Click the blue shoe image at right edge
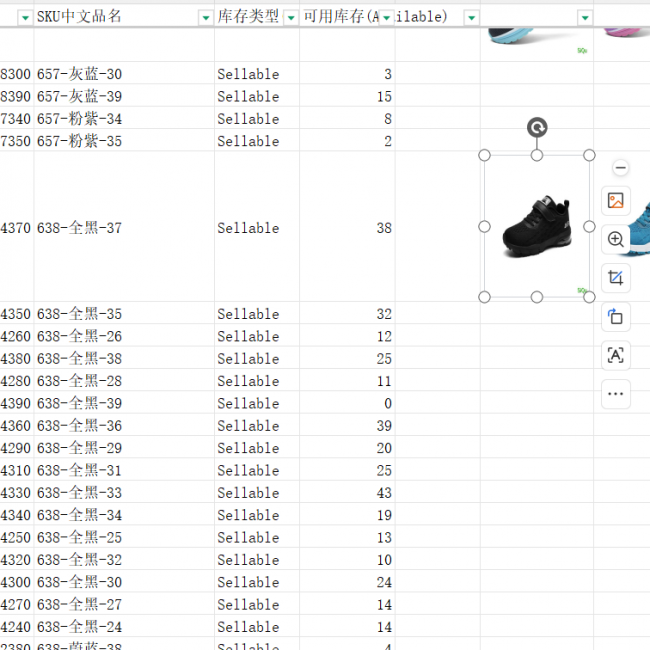 click(x=639, y=228)
